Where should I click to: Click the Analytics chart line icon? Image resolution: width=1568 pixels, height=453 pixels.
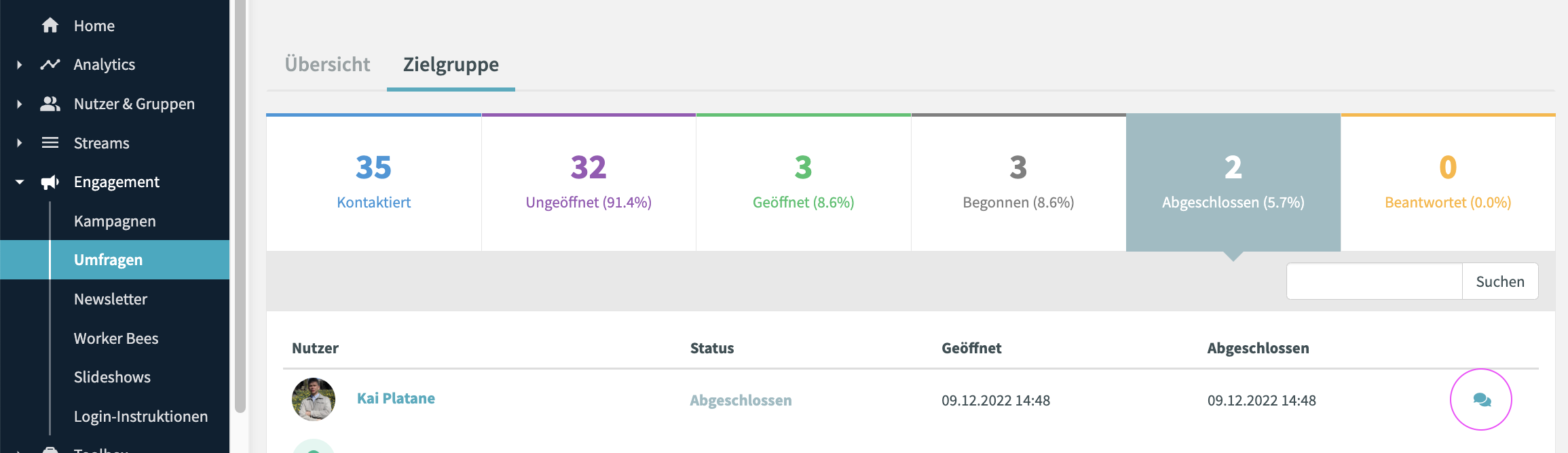pyautogui.click(x=50, y=64)
